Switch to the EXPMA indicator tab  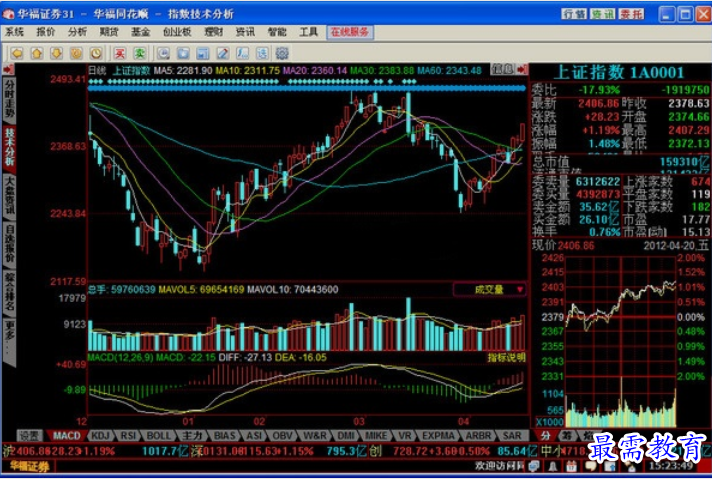pos(438,435)
